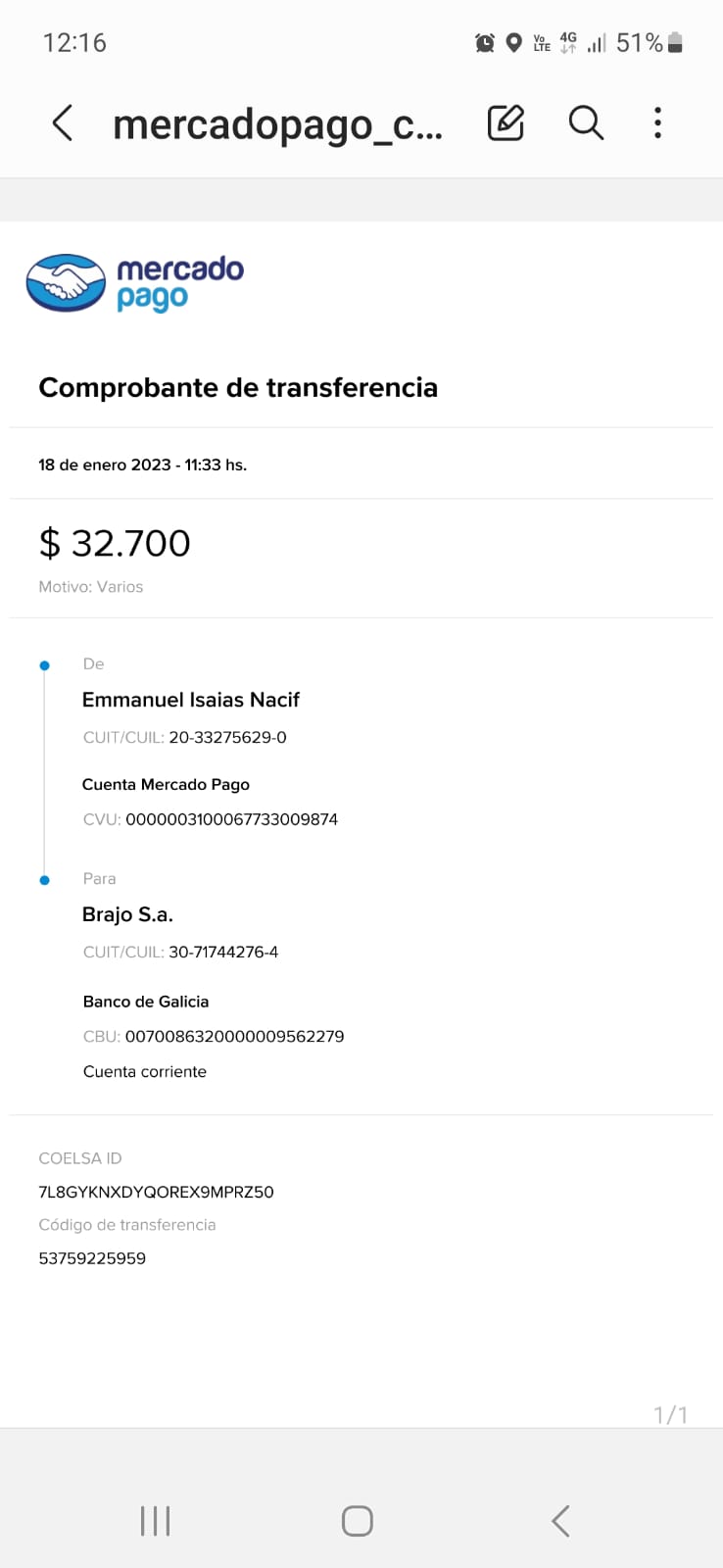The image size is (723, 1568).
Task: Open the three-dot overflow menu
Action: 657,123
